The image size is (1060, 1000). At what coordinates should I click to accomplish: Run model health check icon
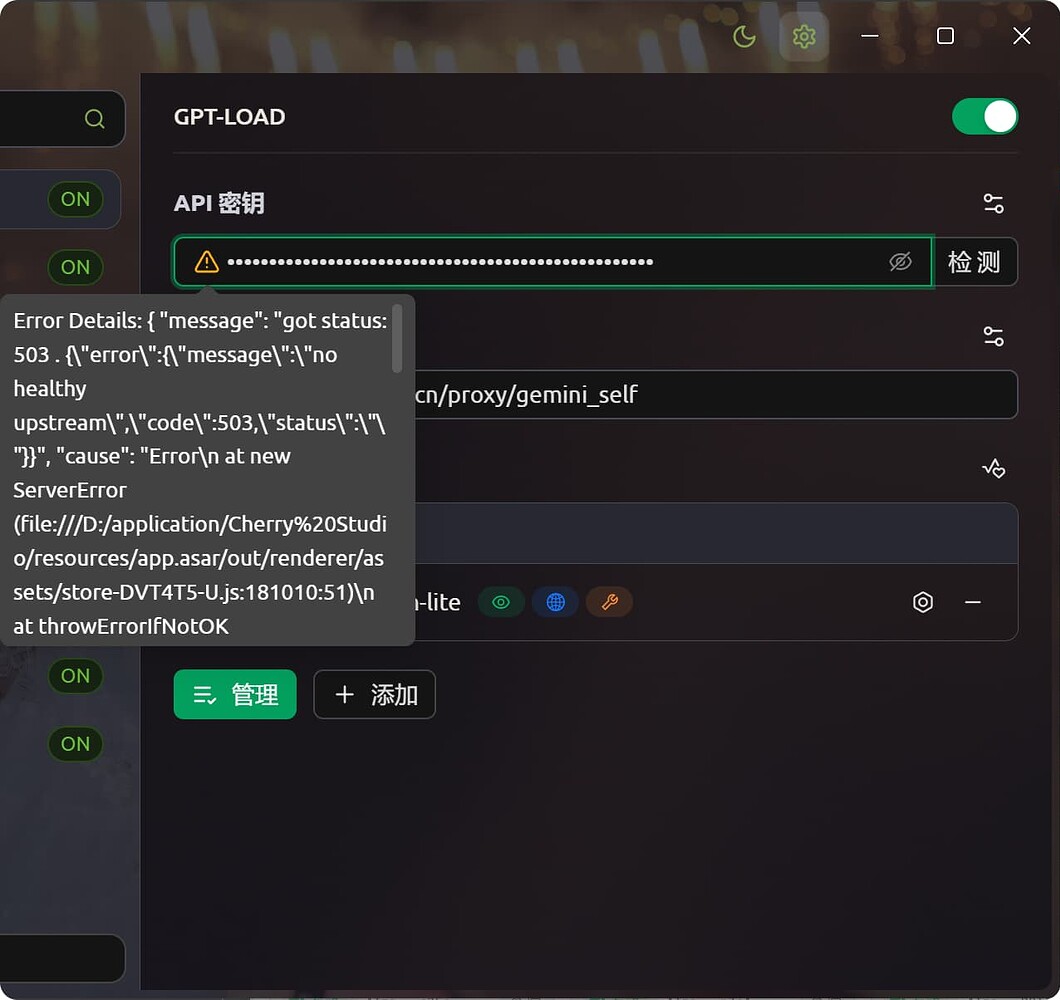tap(993, 468)
